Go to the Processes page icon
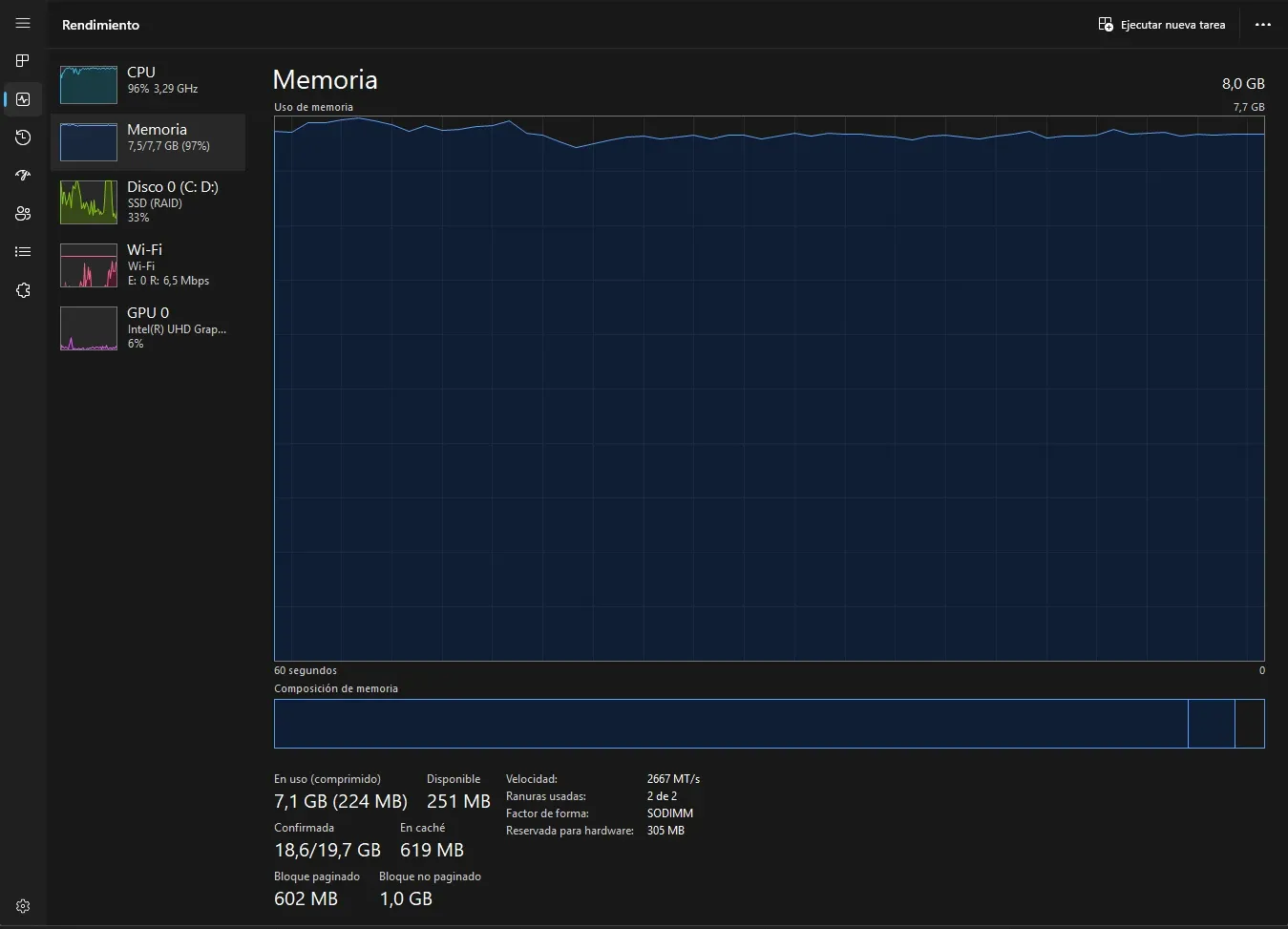The height and width of the screenshot is (929, 1288). [x=23, y=61]
